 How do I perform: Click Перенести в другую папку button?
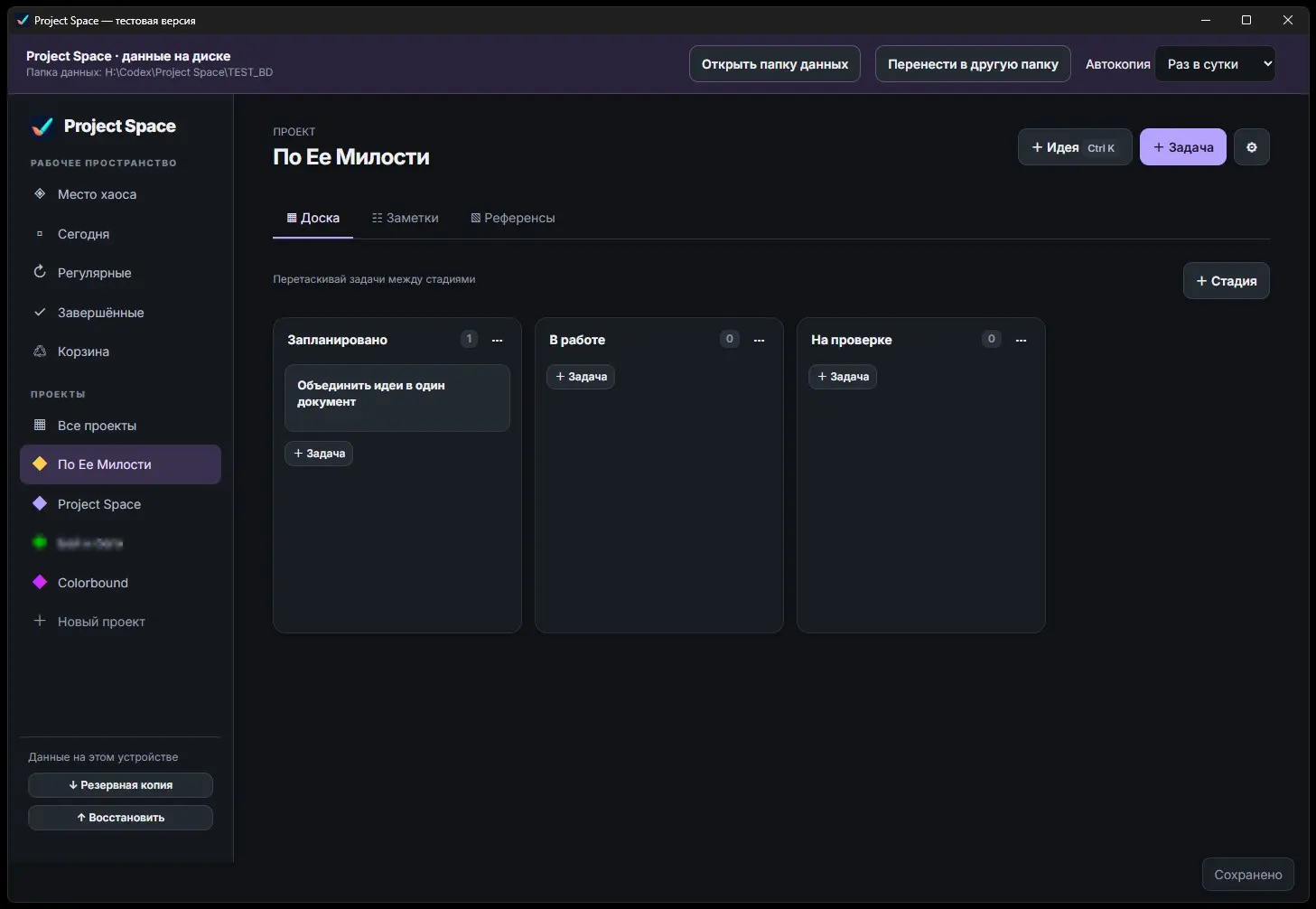[x=973, y=64]
